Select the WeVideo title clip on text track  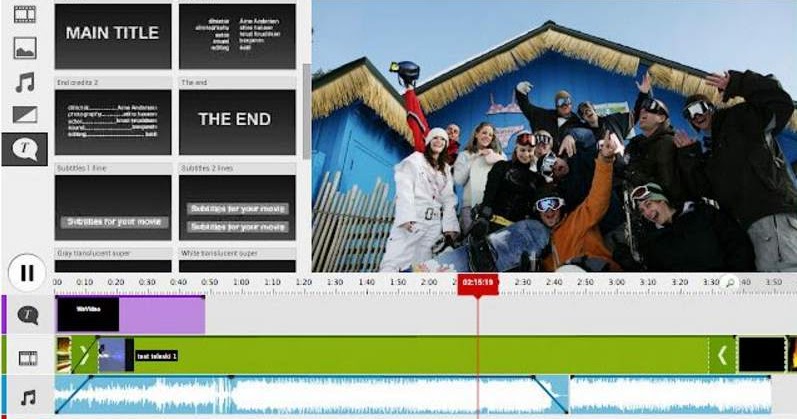[x=88, y=314]
